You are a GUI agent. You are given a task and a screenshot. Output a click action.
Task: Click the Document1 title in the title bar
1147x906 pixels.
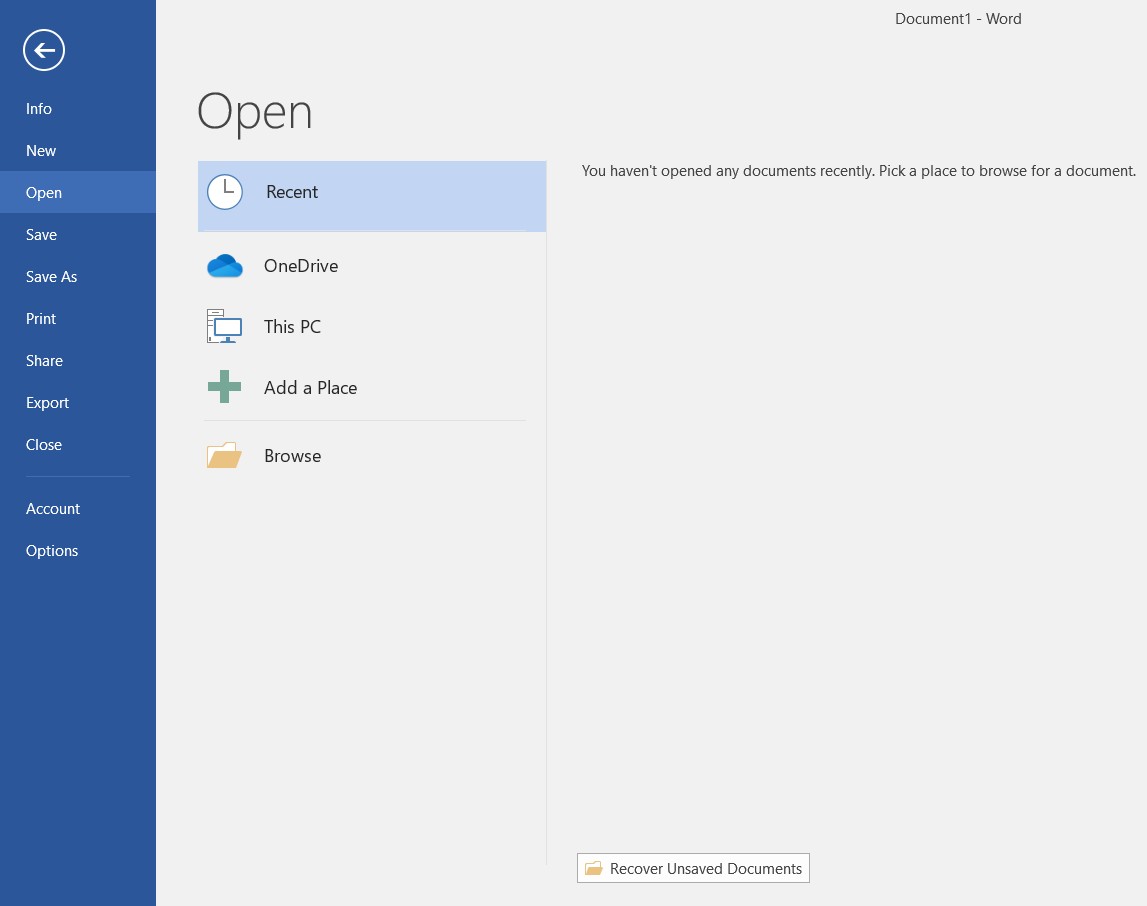point(958,18)
